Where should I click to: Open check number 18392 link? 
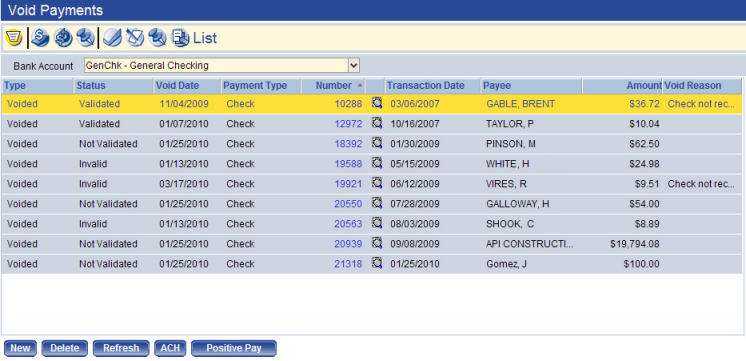click(x=348, y=144)
